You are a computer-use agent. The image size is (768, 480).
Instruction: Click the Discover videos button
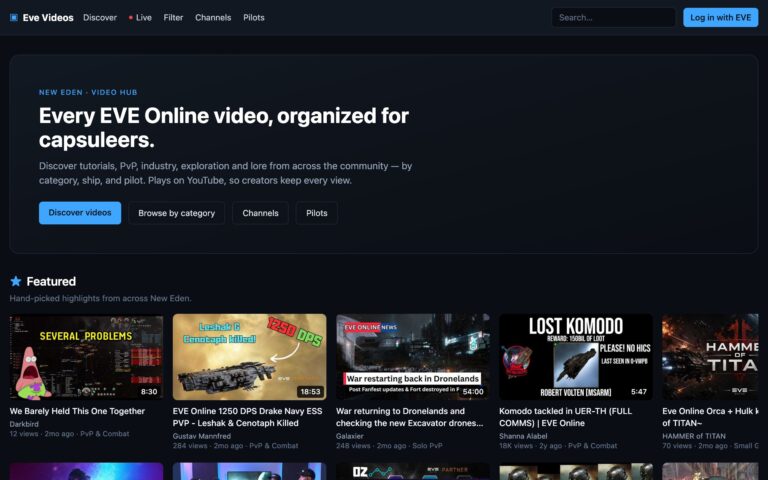coord(80,213)
